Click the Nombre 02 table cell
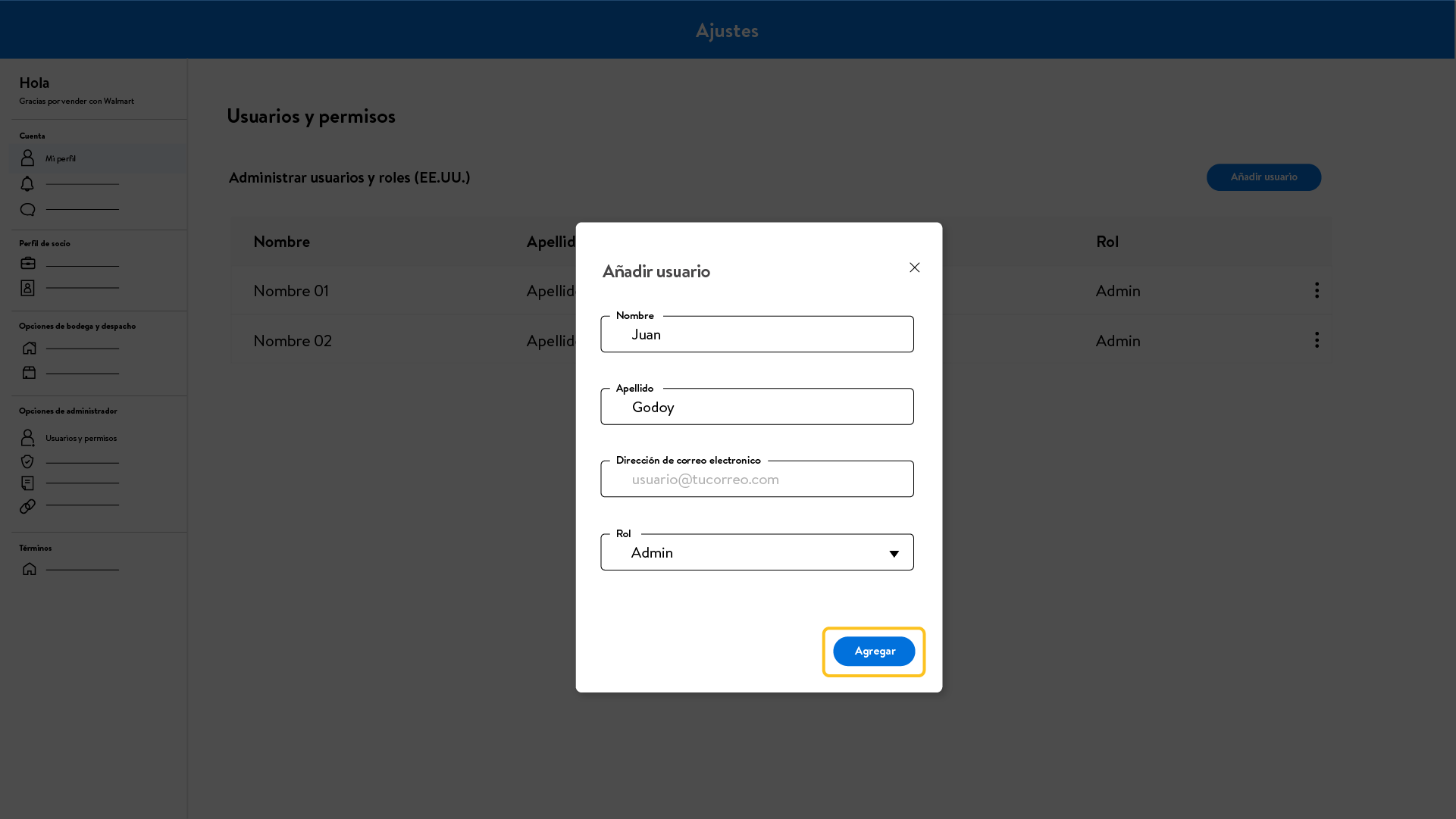Viewport: 1456px width, 819px height. 293,341
